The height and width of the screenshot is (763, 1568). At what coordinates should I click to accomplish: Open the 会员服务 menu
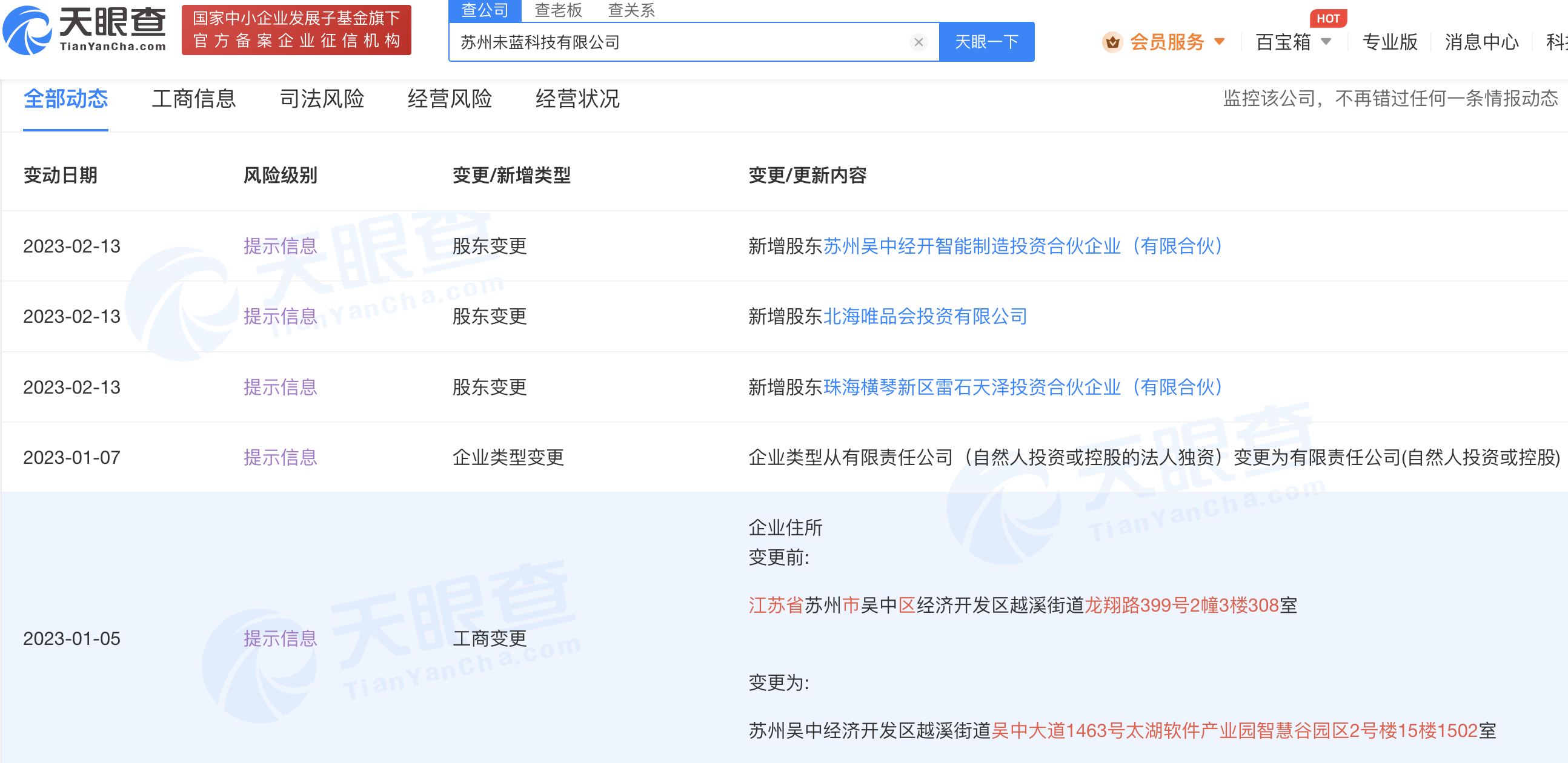[x=1166, y=42]
